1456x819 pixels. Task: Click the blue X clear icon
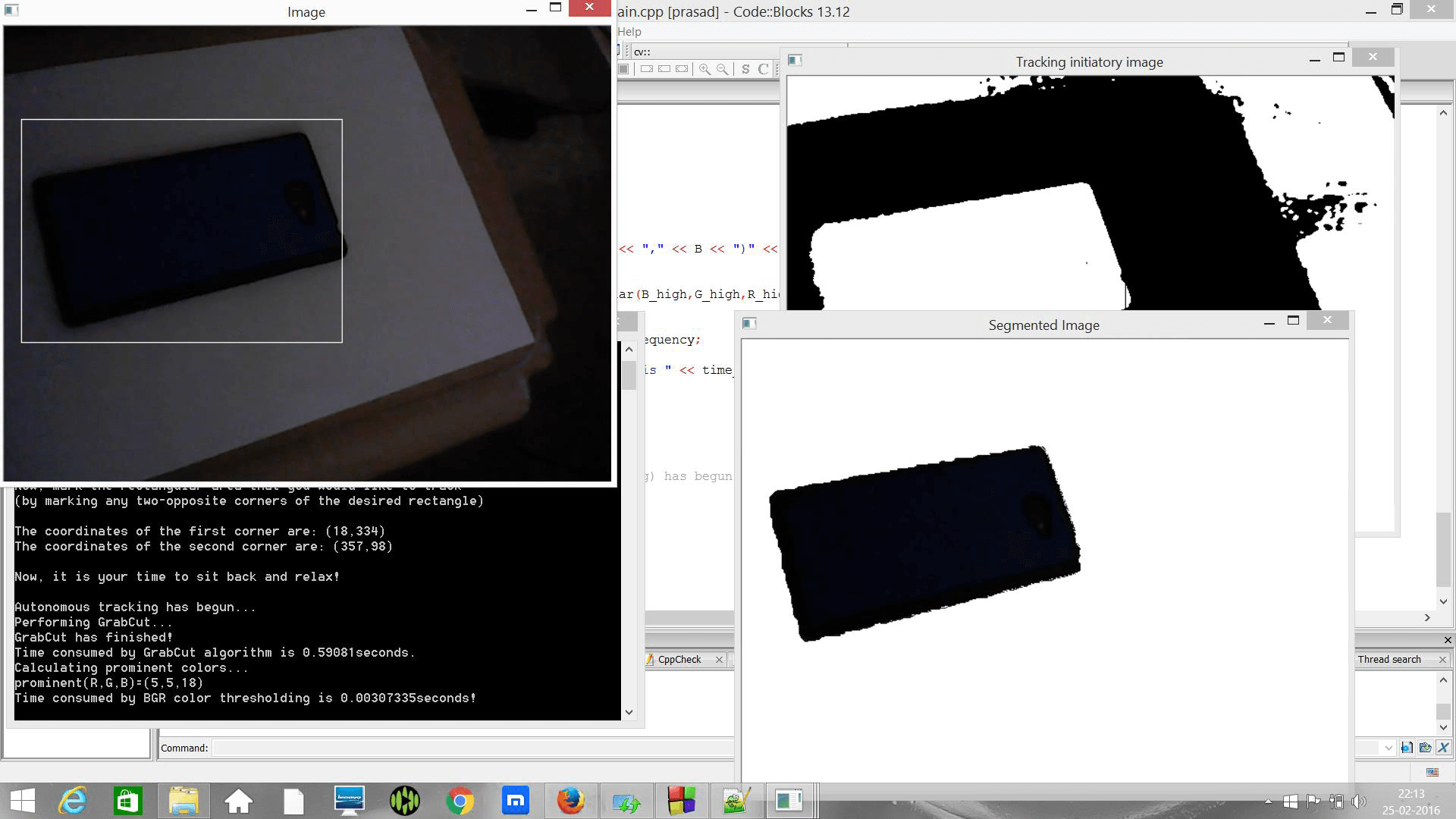pos(1443,748)
